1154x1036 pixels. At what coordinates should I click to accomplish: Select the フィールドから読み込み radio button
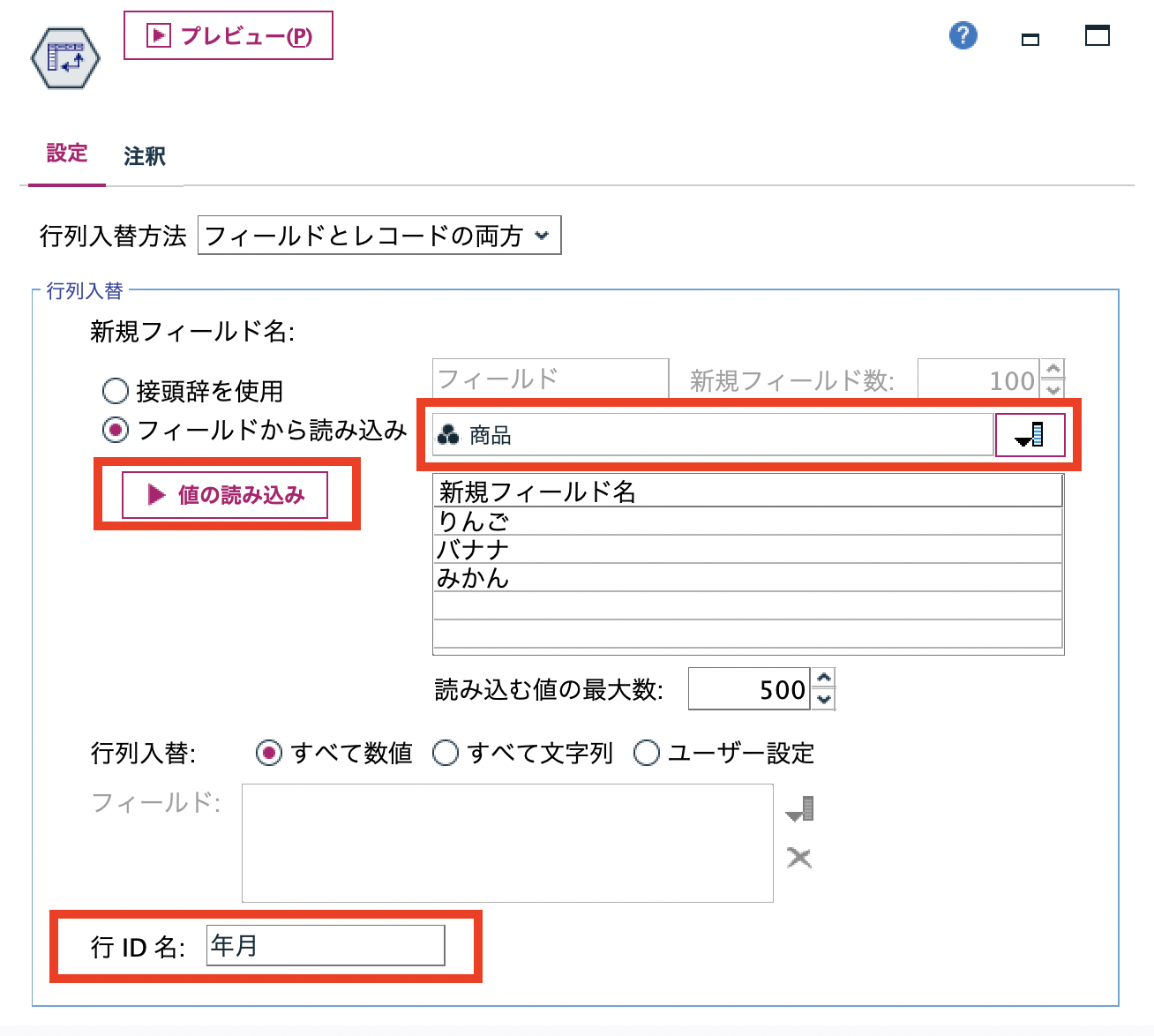point(117,430)
